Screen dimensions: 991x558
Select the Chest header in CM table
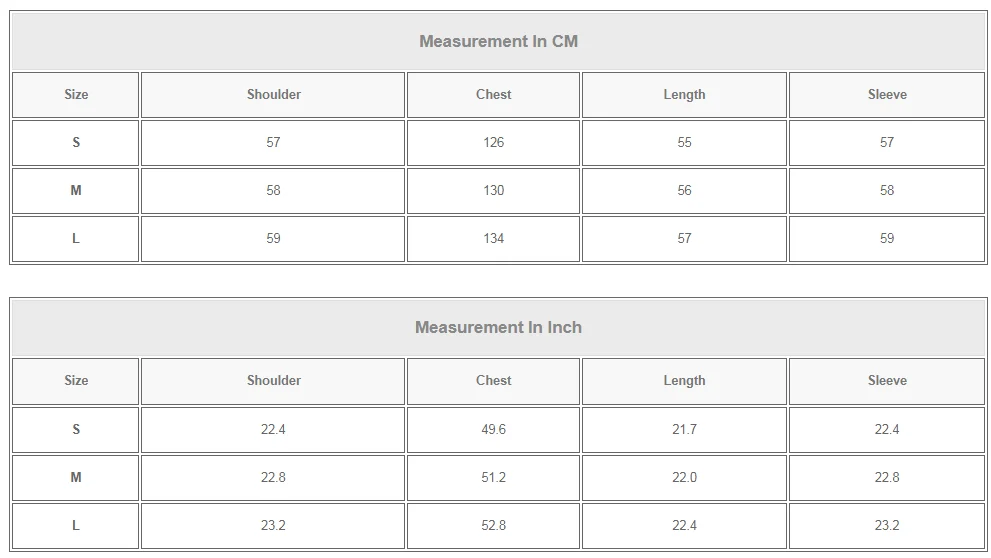[x=493, y=94]
